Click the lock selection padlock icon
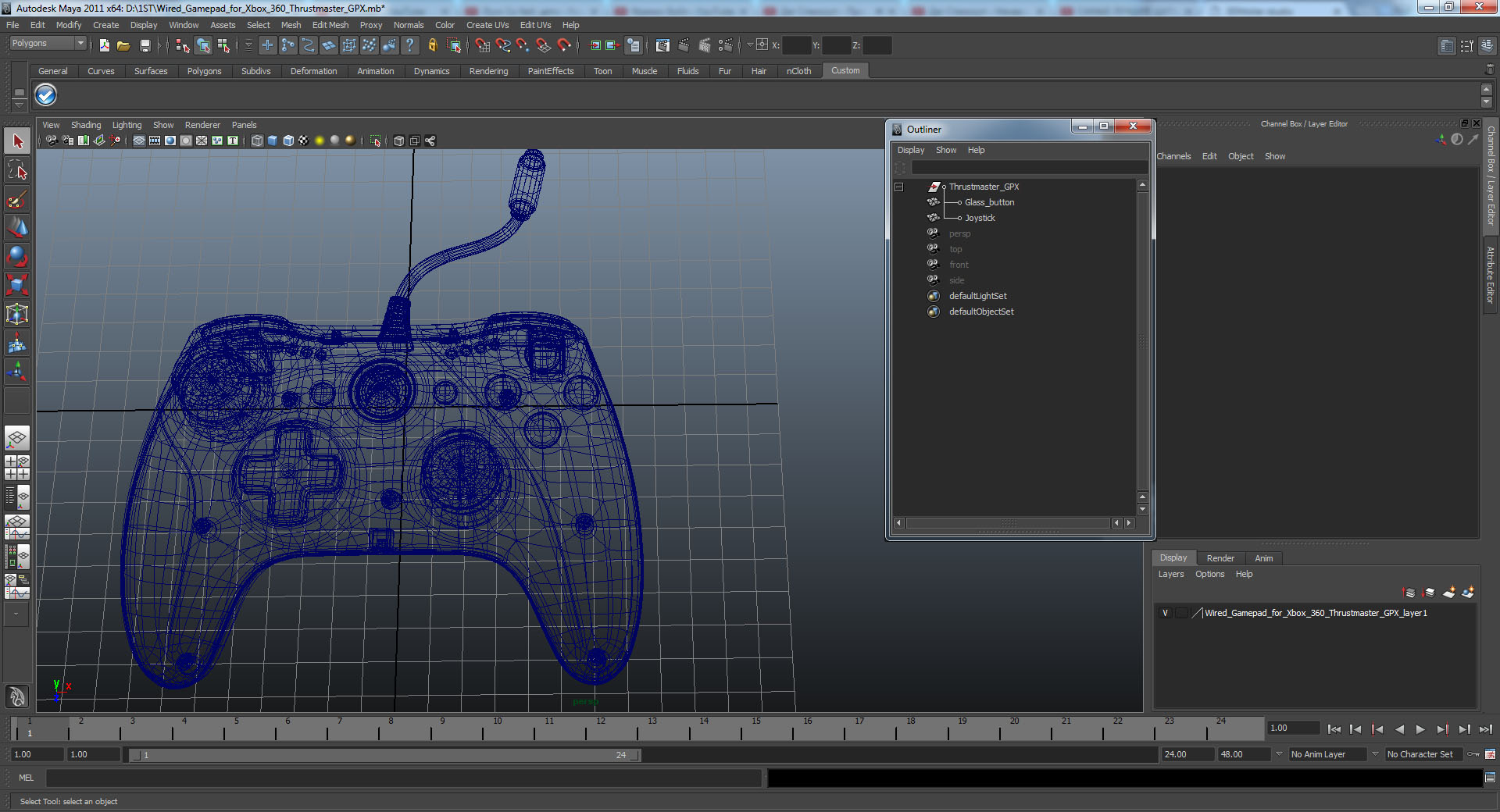 [432, 45]
